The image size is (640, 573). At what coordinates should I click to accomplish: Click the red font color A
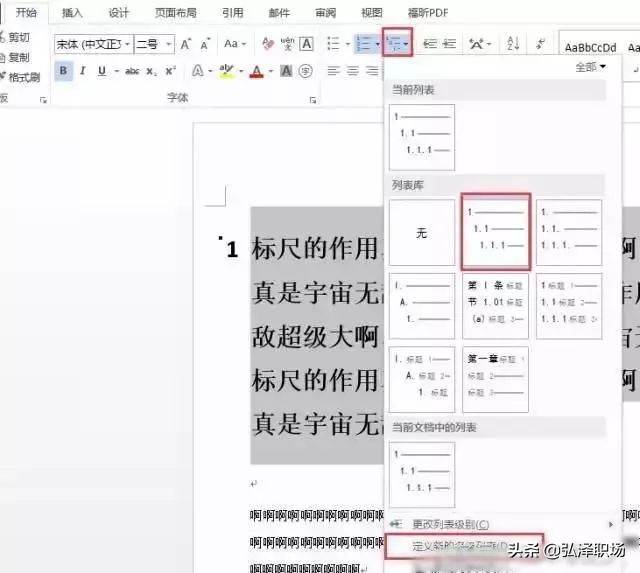[256, 71]
